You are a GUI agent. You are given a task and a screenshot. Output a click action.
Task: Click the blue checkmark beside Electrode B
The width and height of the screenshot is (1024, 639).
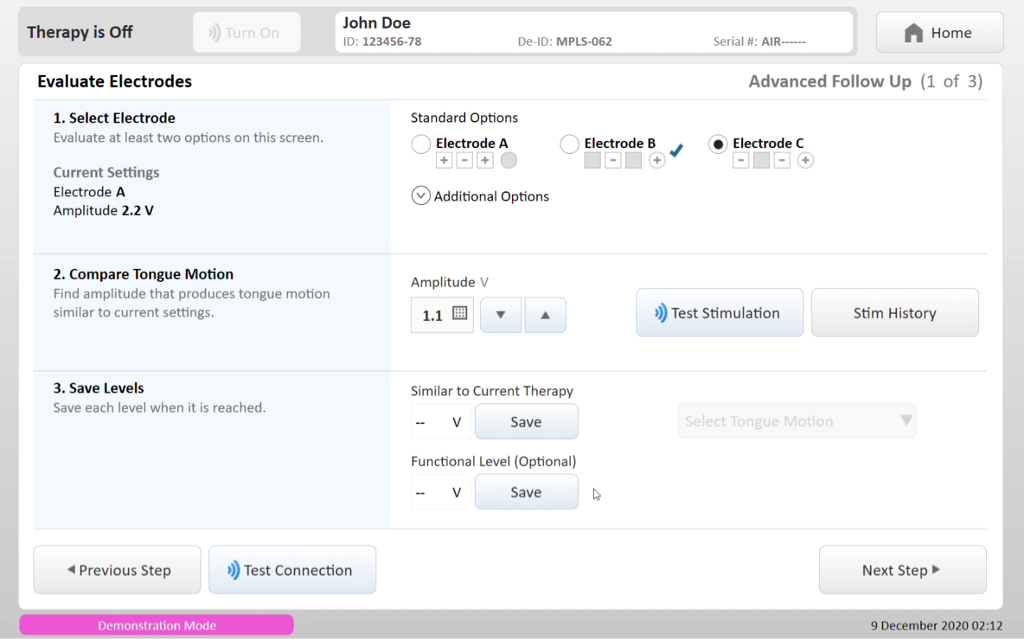[x=677, y=150]
